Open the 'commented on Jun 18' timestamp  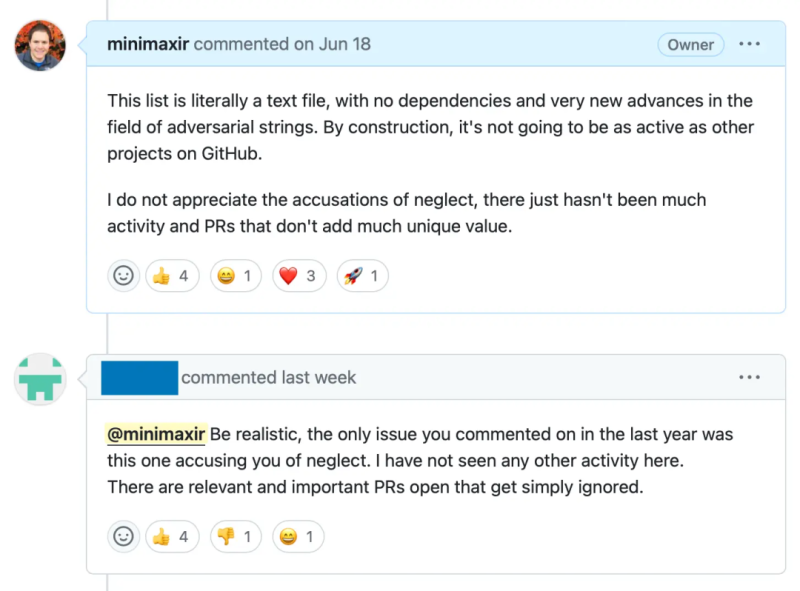(x=282, y=44)
